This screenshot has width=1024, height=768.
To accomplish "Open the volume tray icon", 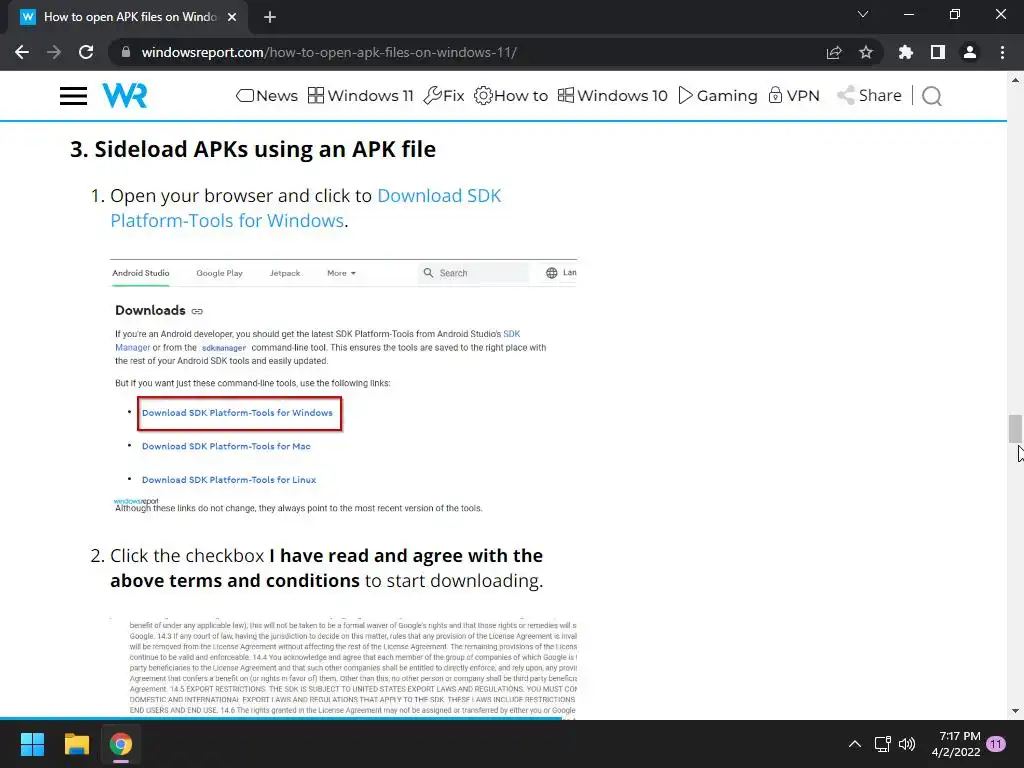I will point(907,744).
